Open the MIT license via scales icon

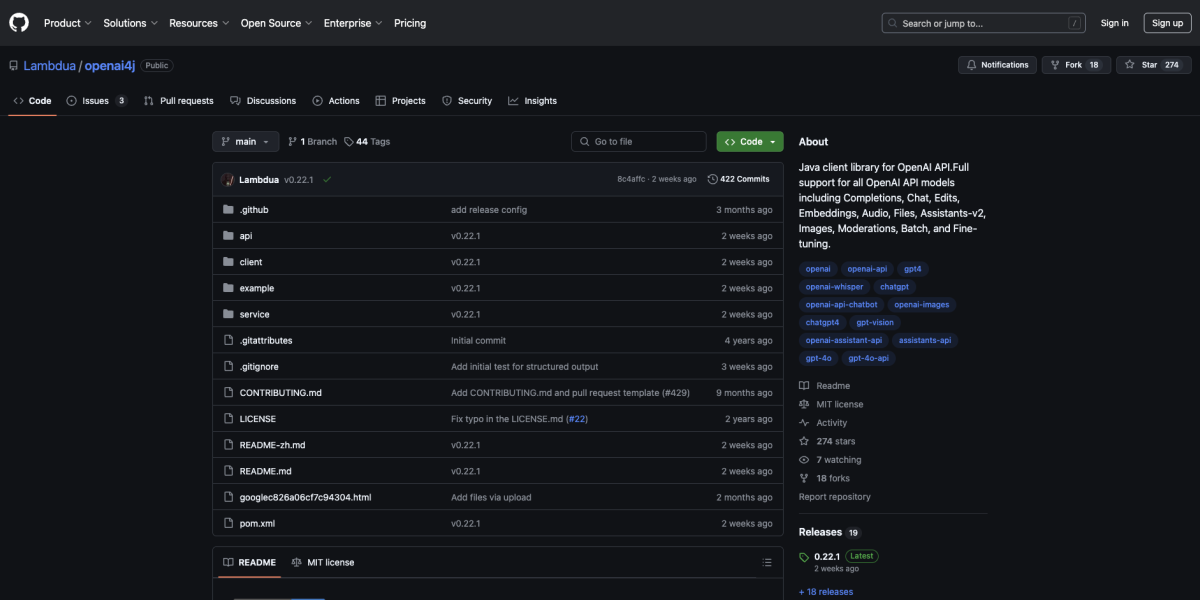(x=805, y=403)
